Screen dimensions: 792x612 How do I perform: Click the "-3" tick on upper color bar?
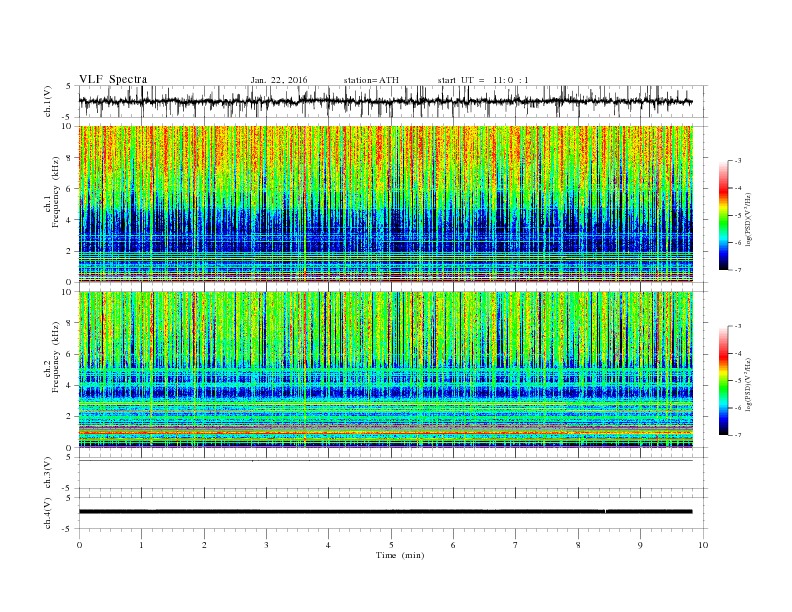(738, 161)
